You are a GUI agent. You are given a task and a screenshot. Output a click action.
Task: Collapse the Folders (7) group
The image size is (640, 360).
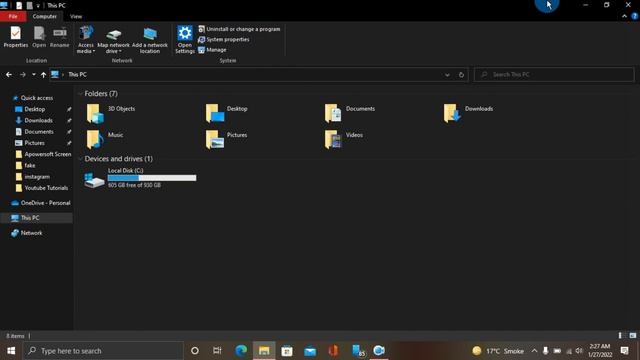(80, 94)
